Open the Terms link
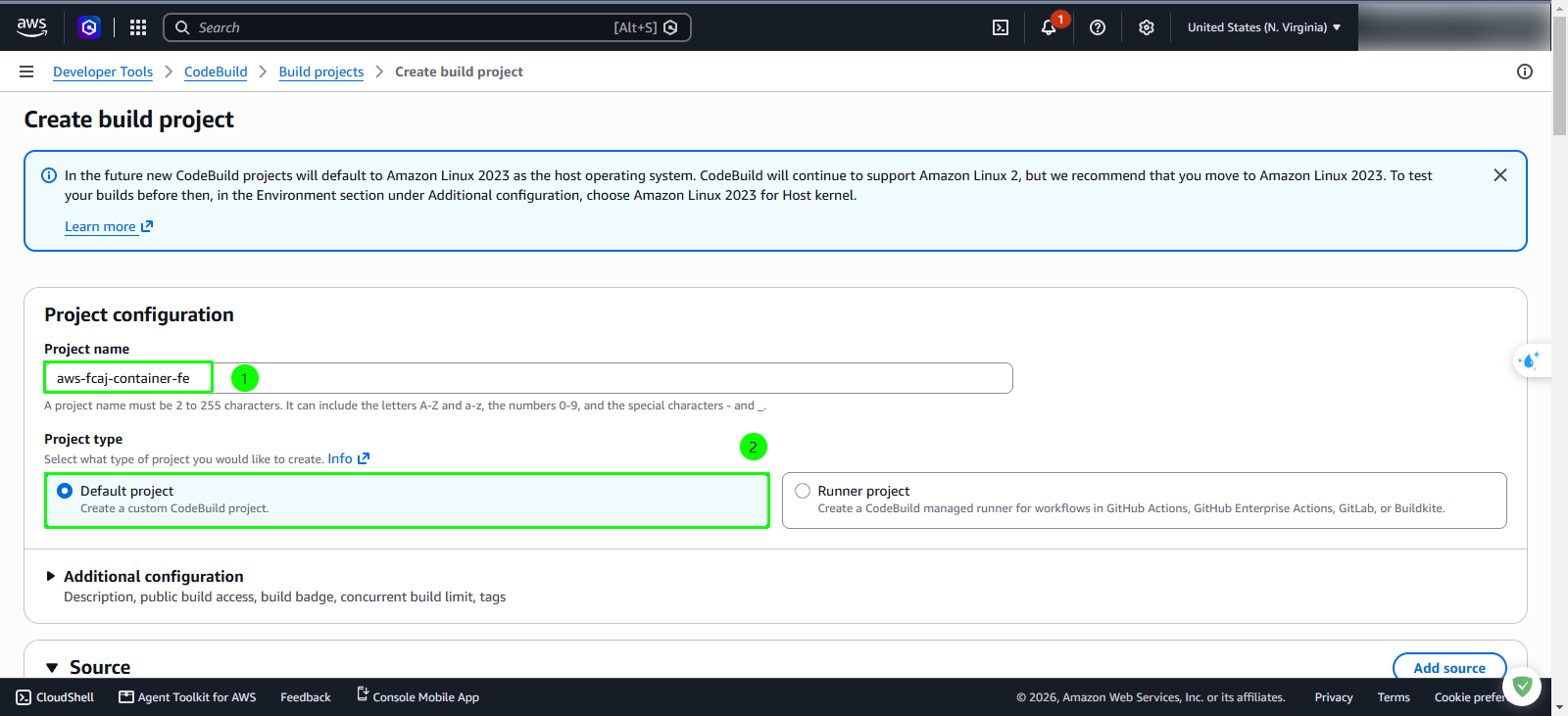 pyautogui.click(x=1394, y=697)
